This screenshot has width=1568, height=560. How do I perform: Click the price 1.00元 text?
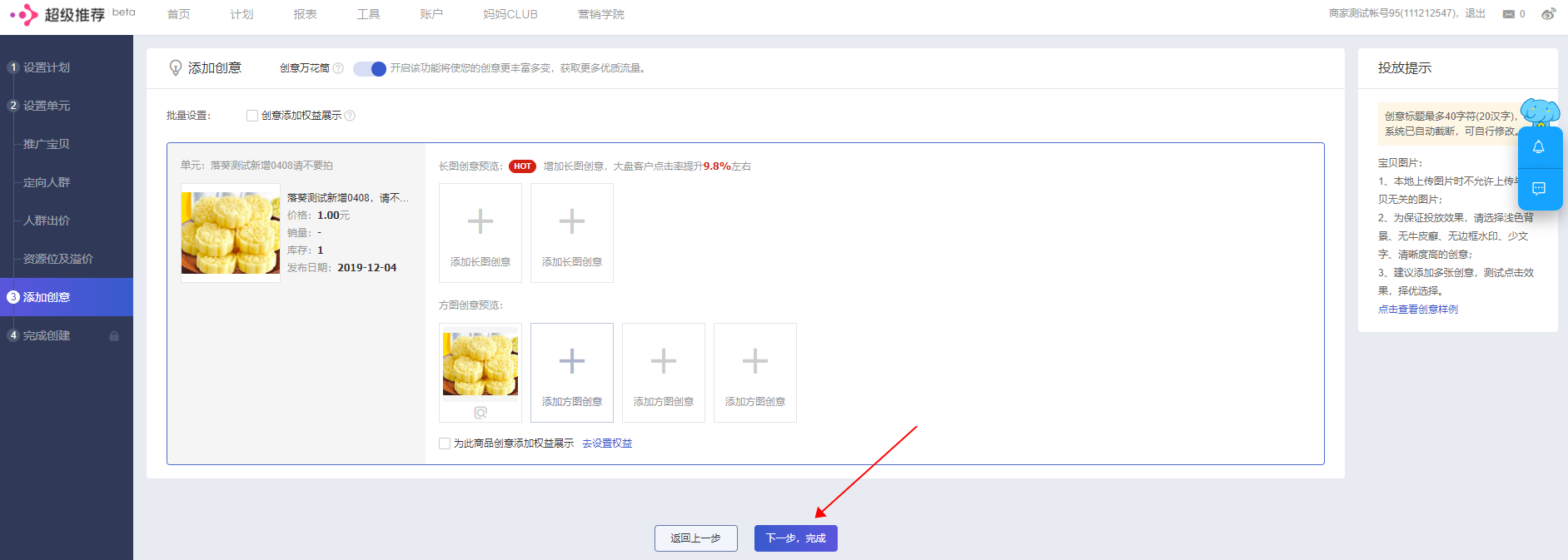point(318,216)
